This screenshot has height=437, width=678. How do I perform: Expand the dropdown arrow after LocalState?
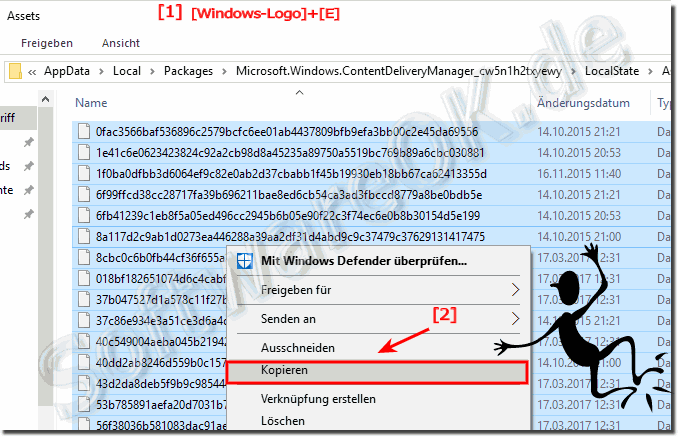650,71
